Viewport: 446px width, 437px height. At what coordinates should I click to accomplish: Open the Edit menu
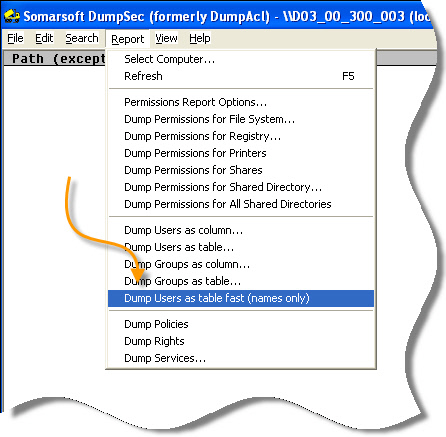44,38
